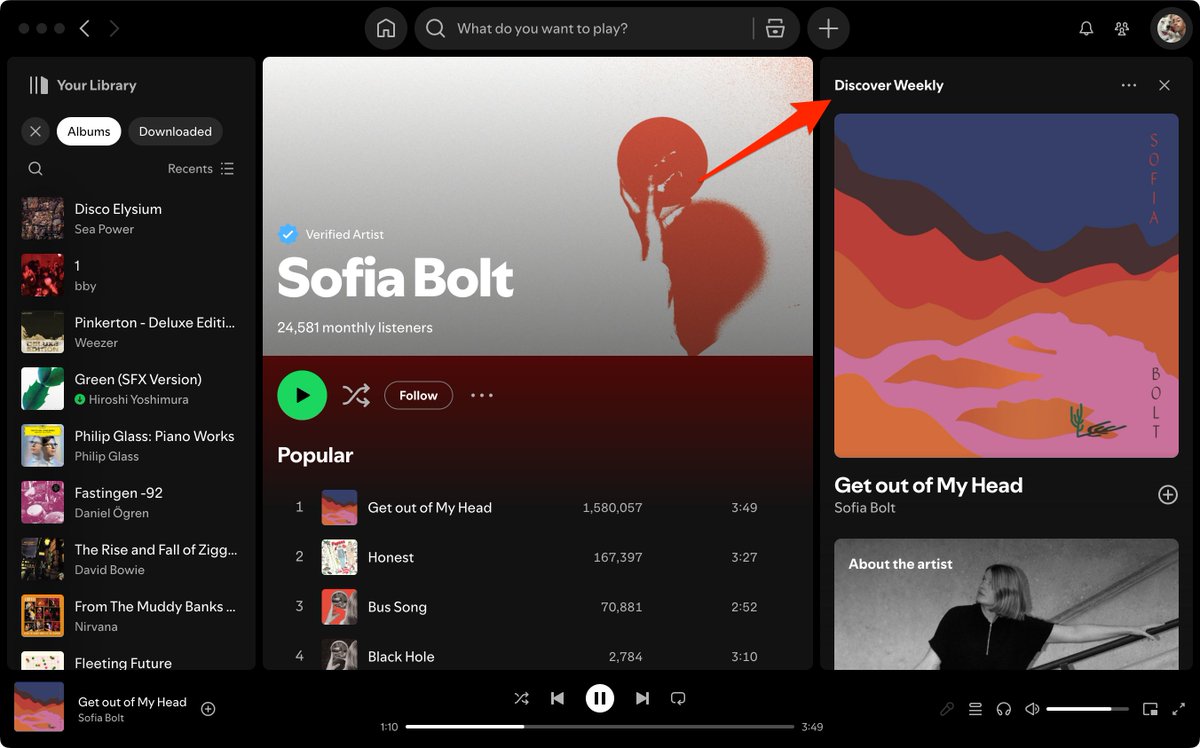Show friend activity
1200x748 pixels.
[x=1122, y=28]
